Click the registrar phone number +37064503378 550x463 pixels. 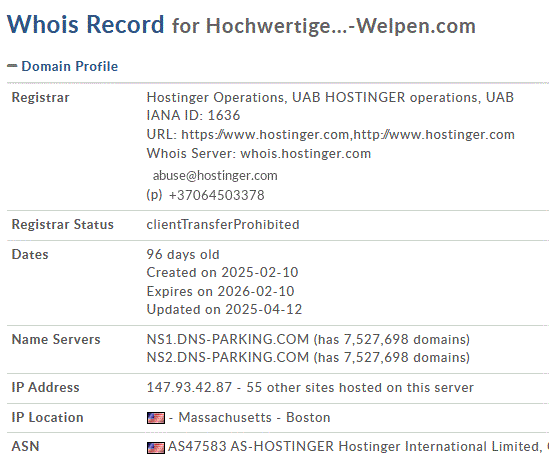[216, 195]
